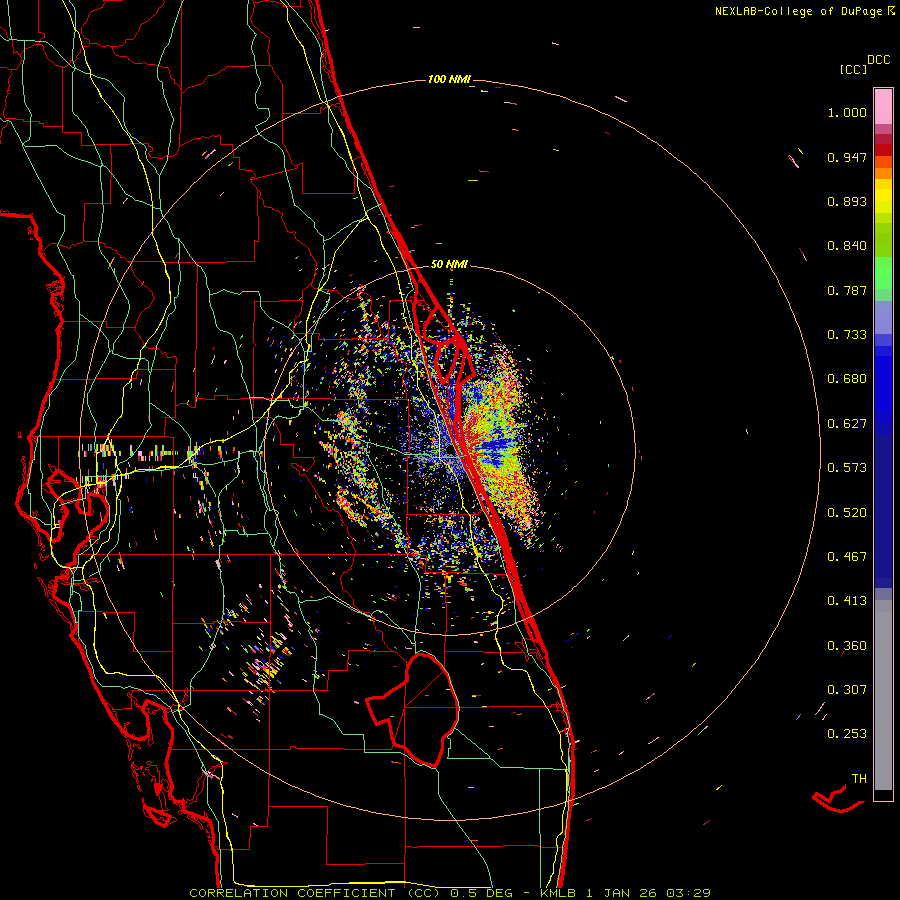Click the 0.893 scale value

click(847, 201)
